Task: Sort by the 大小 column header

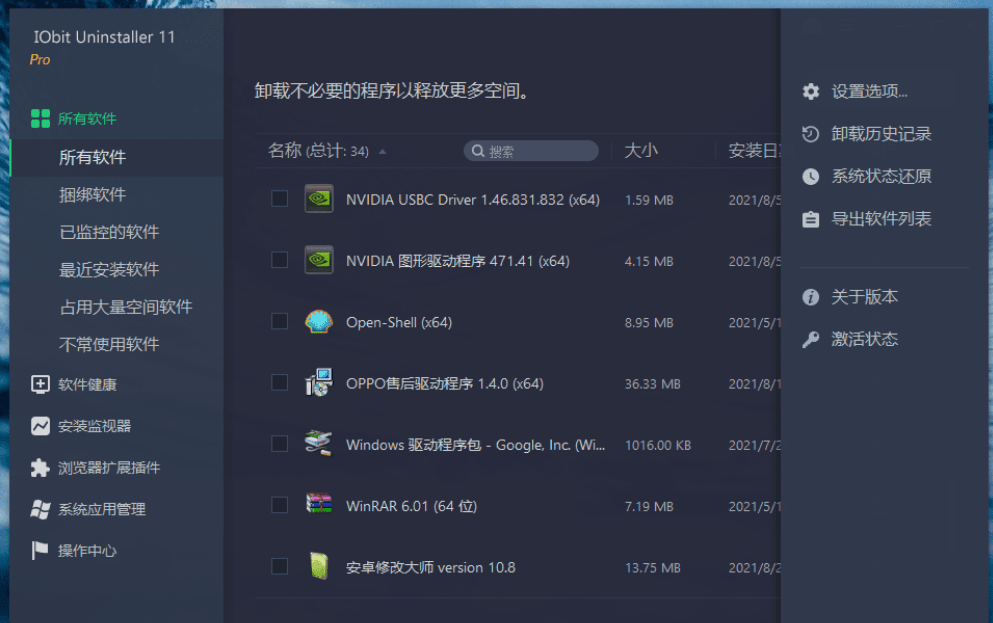Action: [641, 151]
